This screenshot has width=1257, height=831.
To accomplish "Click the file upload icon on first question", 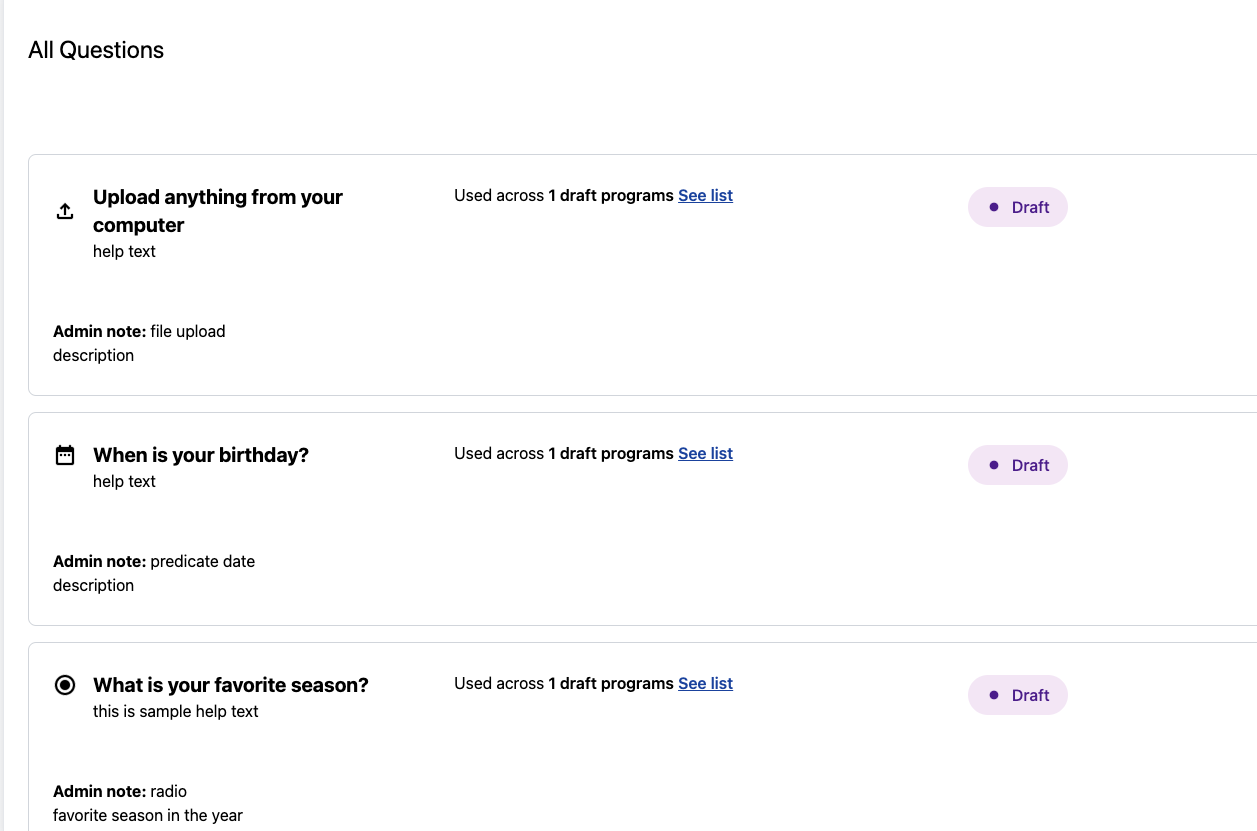I will point(64,211).
